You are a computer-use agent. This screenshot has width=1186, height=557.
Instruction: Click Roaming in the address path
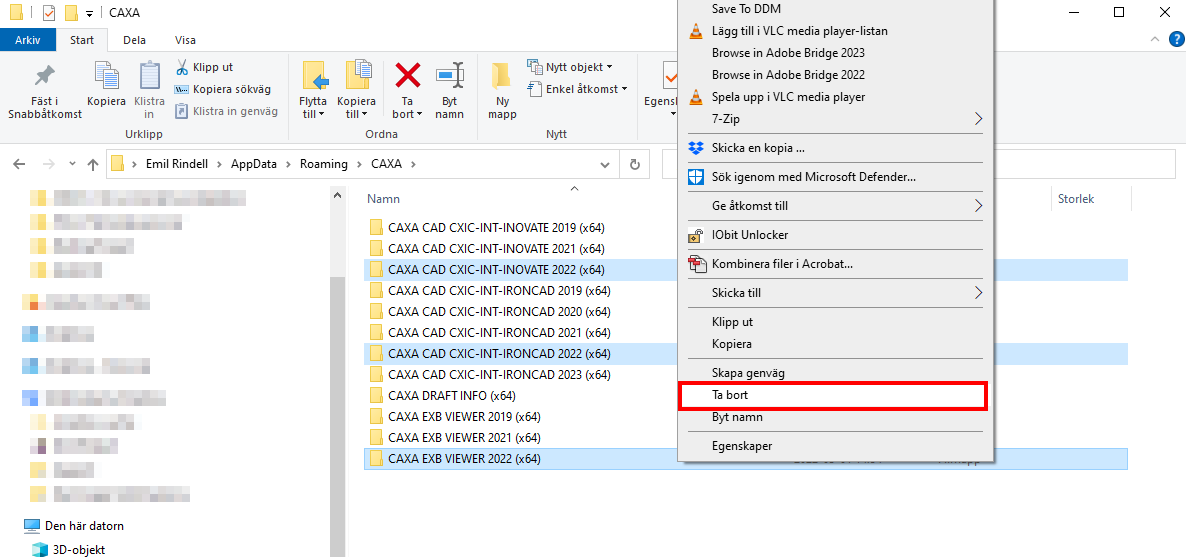click(324, 163)
